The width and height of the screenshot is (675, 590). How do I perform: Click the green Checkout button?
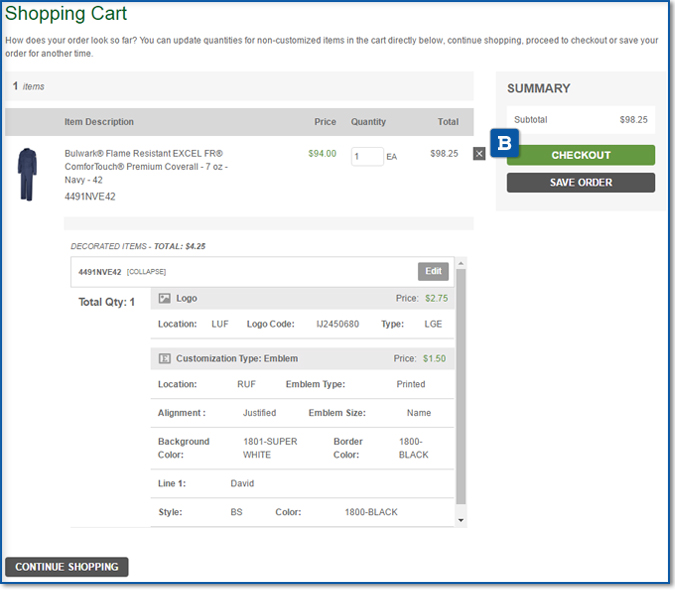581,155
